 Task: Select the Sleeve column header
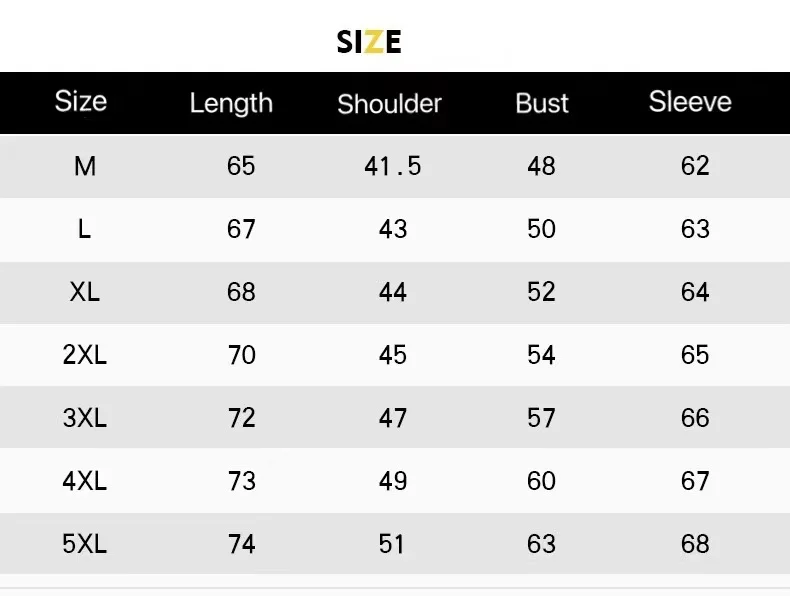pos(690,102)
